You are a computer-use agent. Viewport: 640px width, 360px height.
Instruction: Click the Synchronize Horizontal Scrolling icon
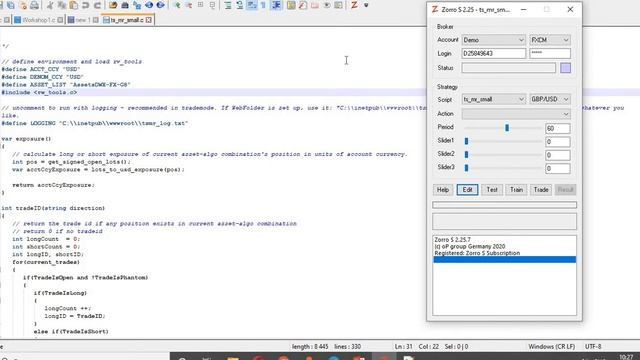click(212, 5)
